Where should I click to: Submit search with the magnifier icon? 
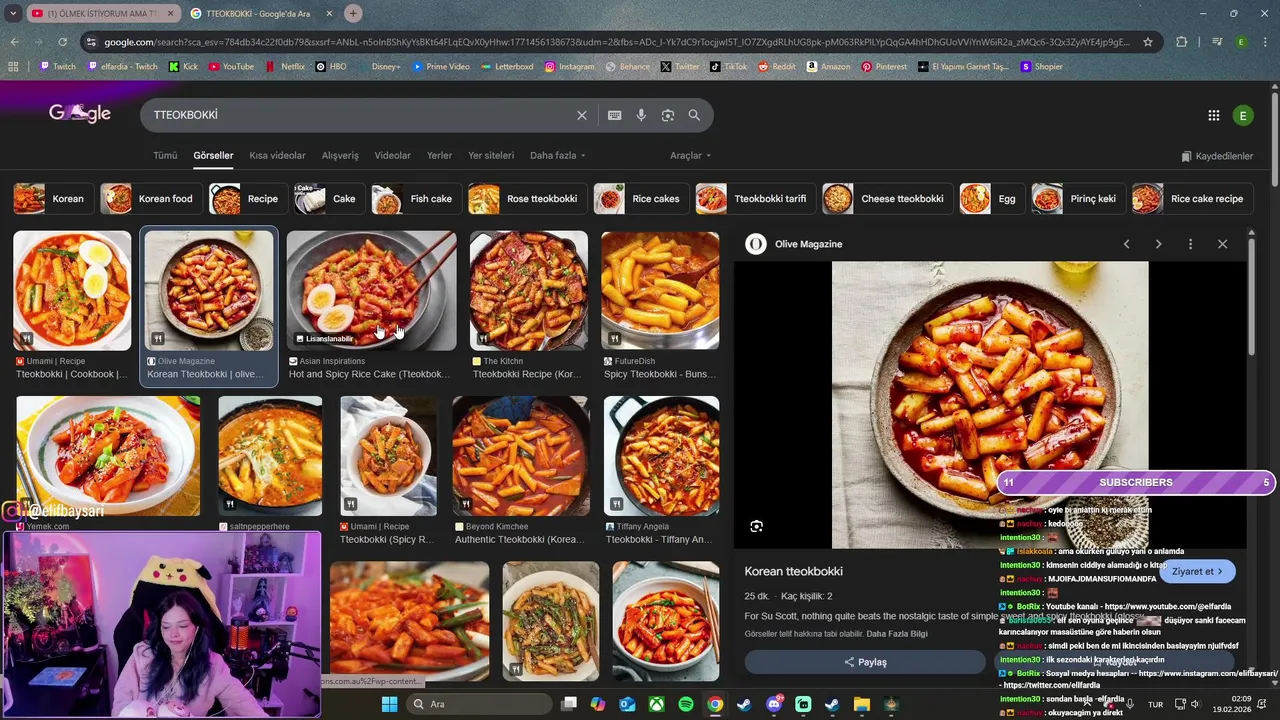(x=694, y=115)
